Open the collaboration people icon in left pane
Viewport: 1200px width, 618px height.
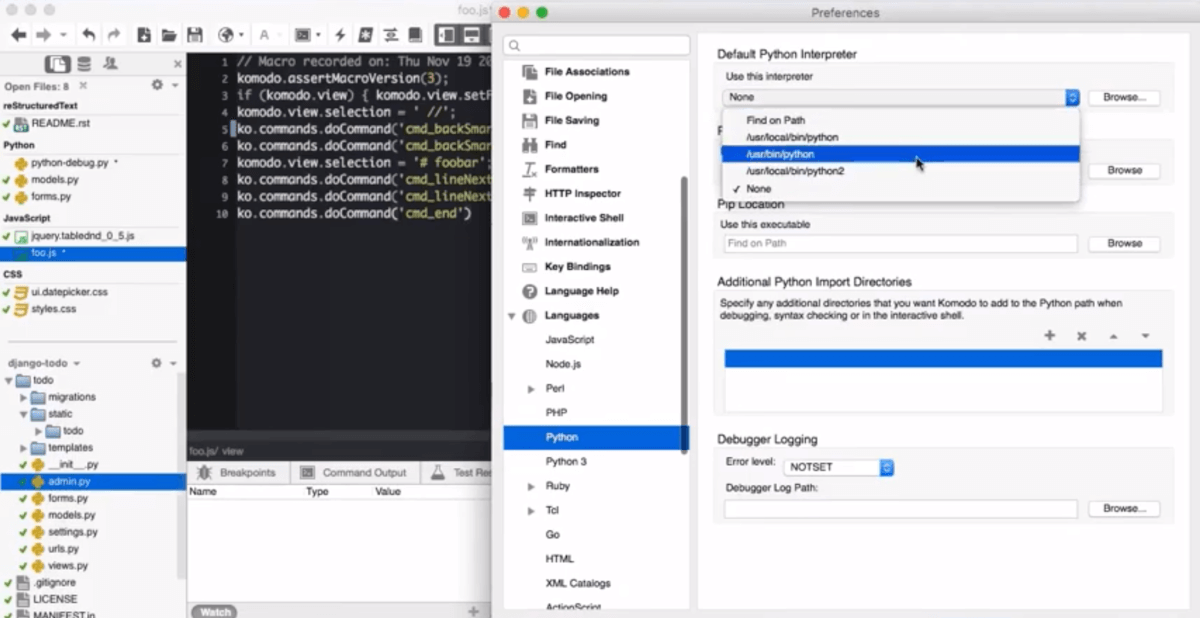(x=110, y=64)
